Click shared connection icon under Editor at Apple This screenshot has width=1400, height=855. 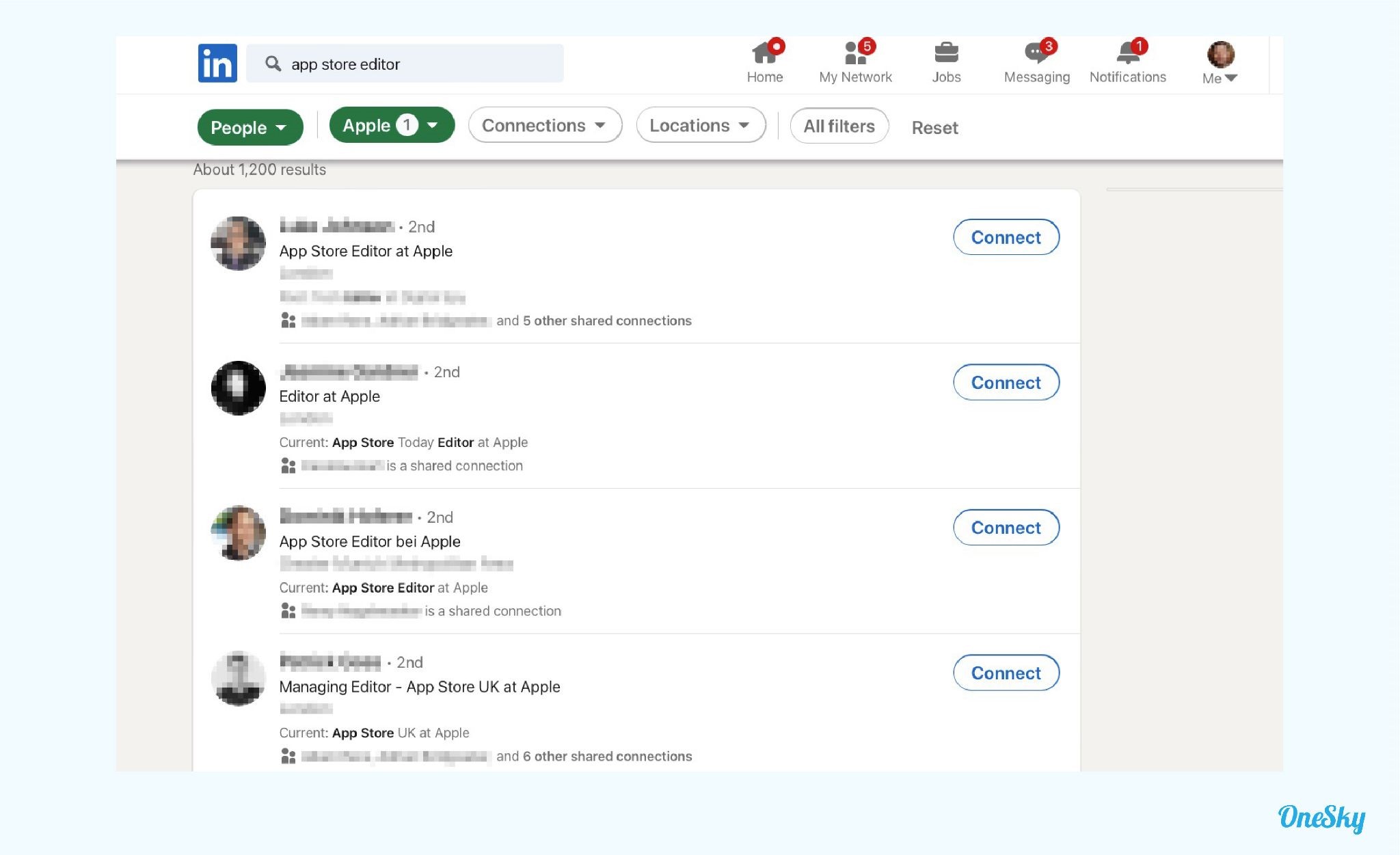point(288,465)
